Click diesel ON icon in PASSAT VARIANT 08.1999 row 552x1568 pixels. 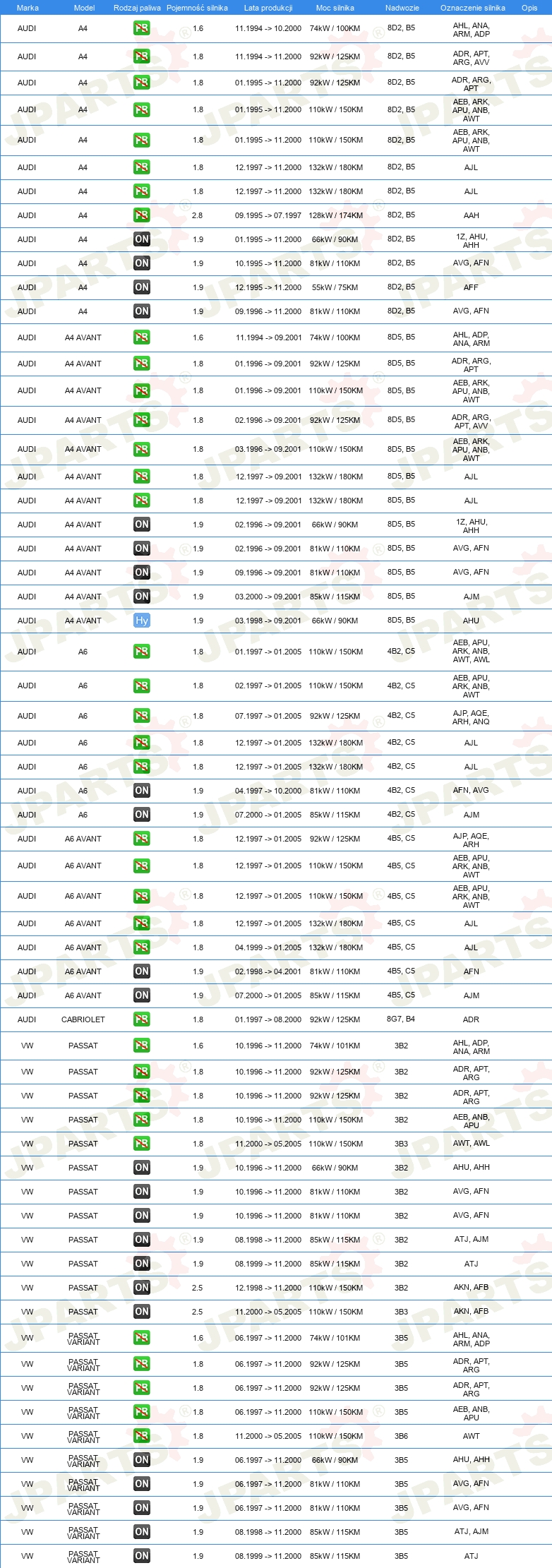click(x=142, y=1556)
